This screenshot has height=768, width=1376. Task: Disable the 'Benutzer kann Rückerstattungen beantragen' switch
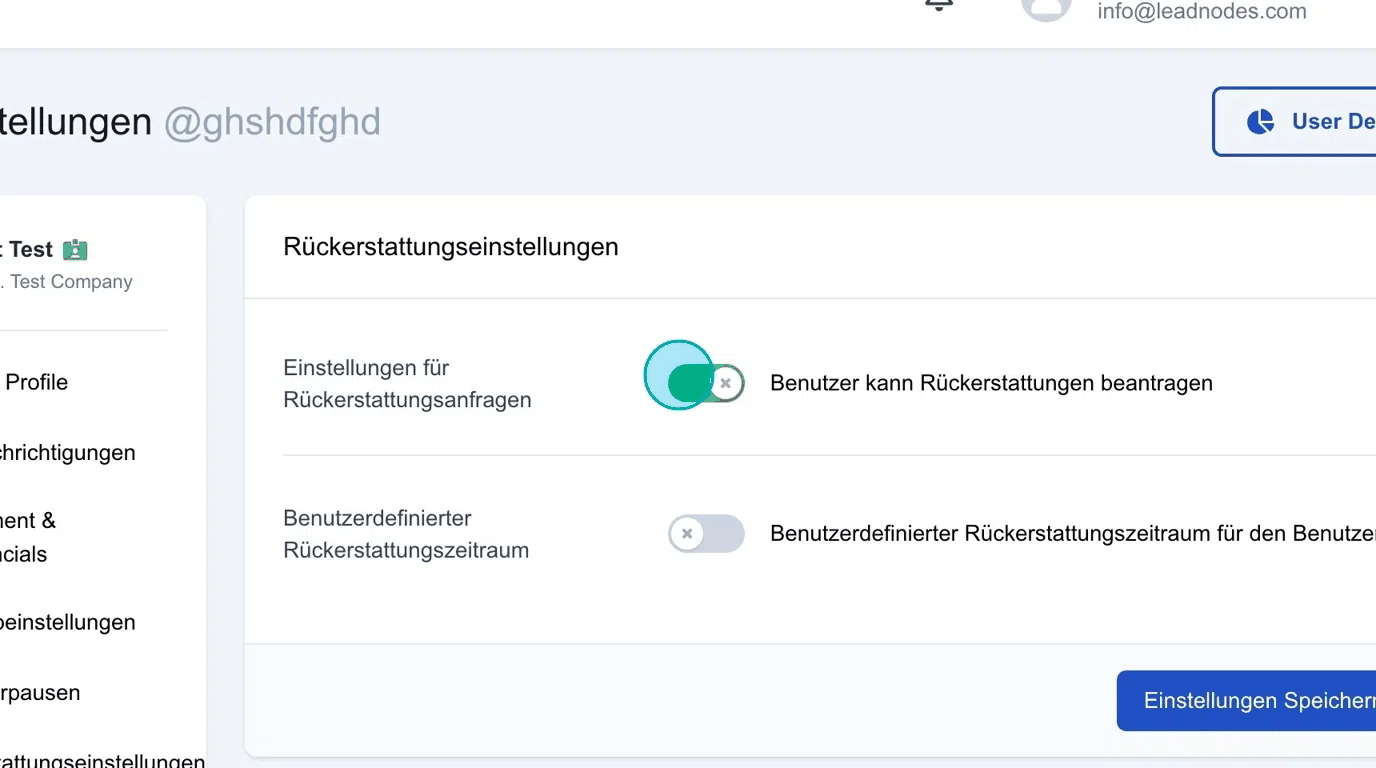(706, 383)
